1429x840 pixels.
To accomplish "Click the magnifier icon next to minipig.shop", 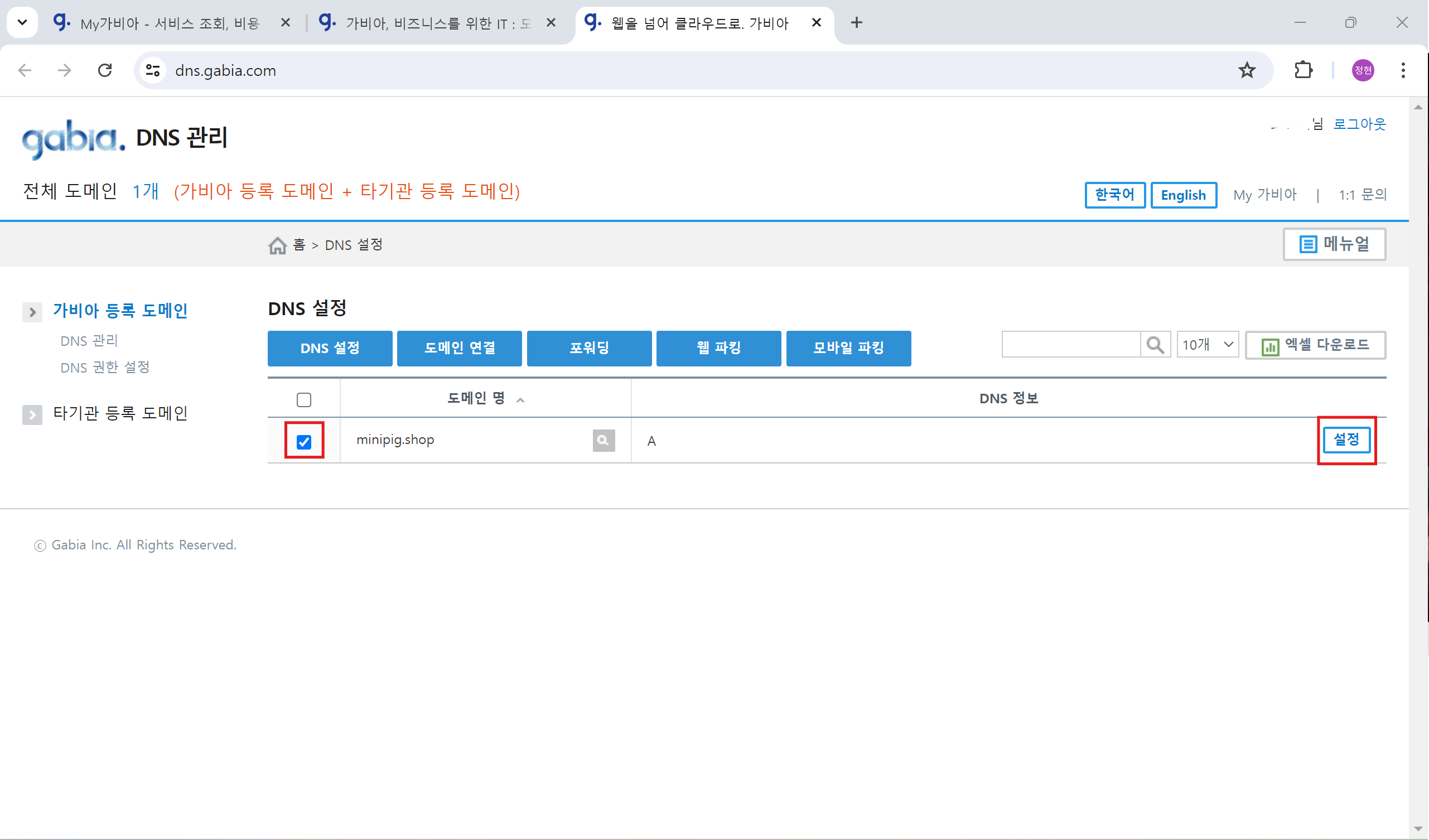I will (x=604, y=440).
